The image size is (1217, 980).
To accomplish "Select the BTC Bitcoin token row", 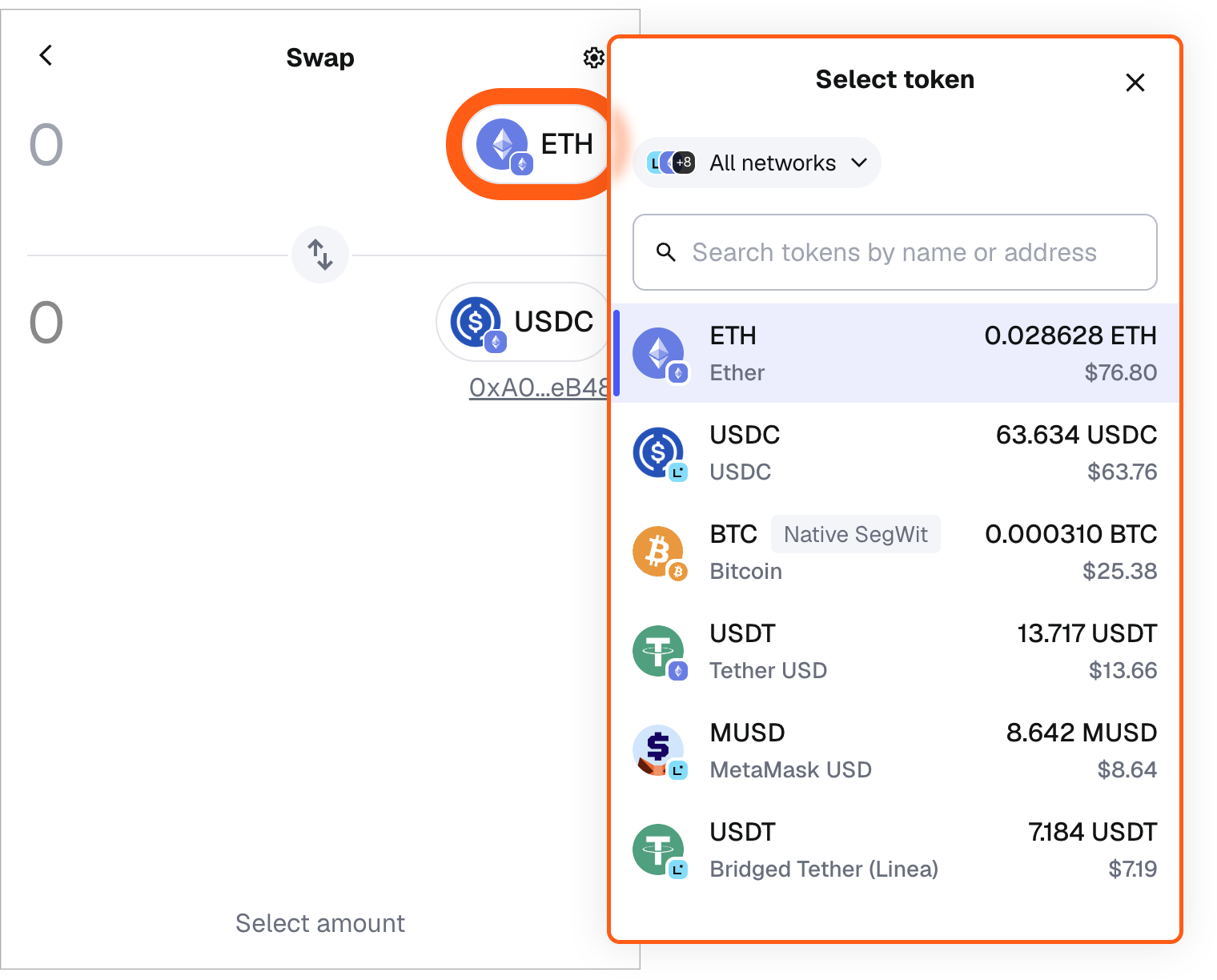I will coord(896,552).
